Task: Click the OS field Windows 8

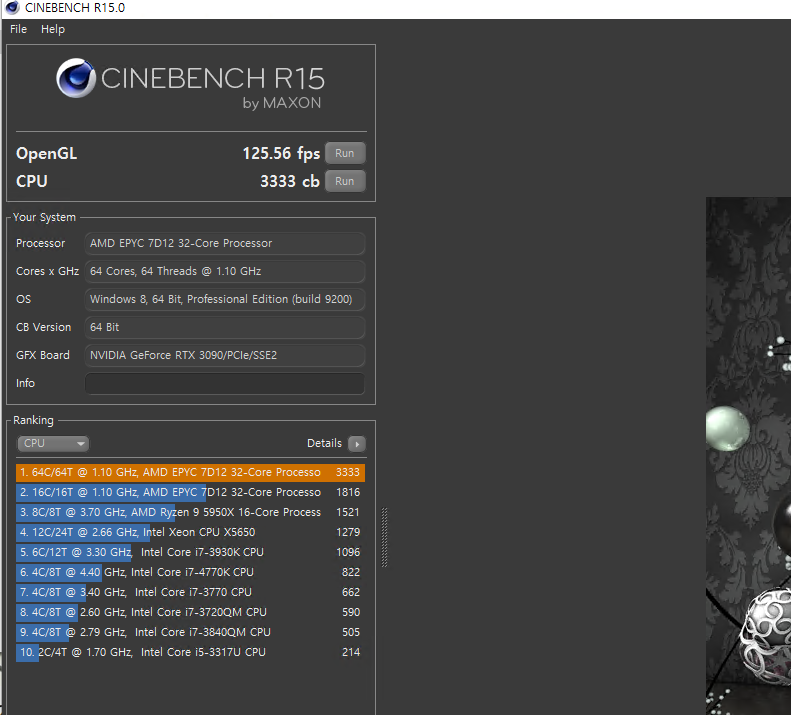Action: [x=224, y=299]
